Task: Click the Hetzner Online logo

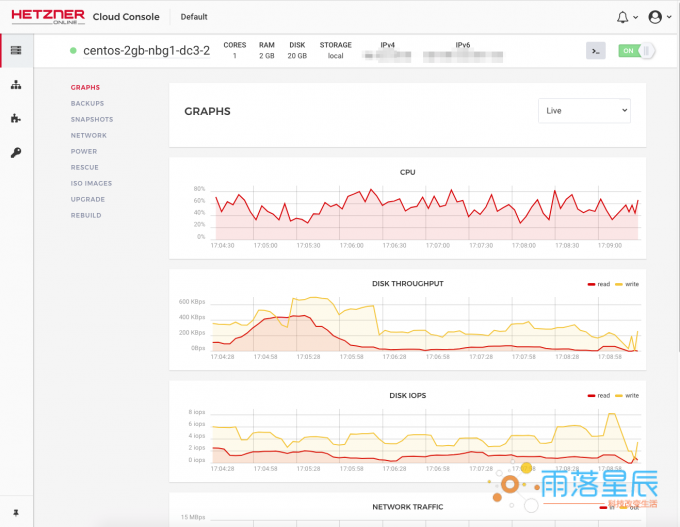Action: 48,17
